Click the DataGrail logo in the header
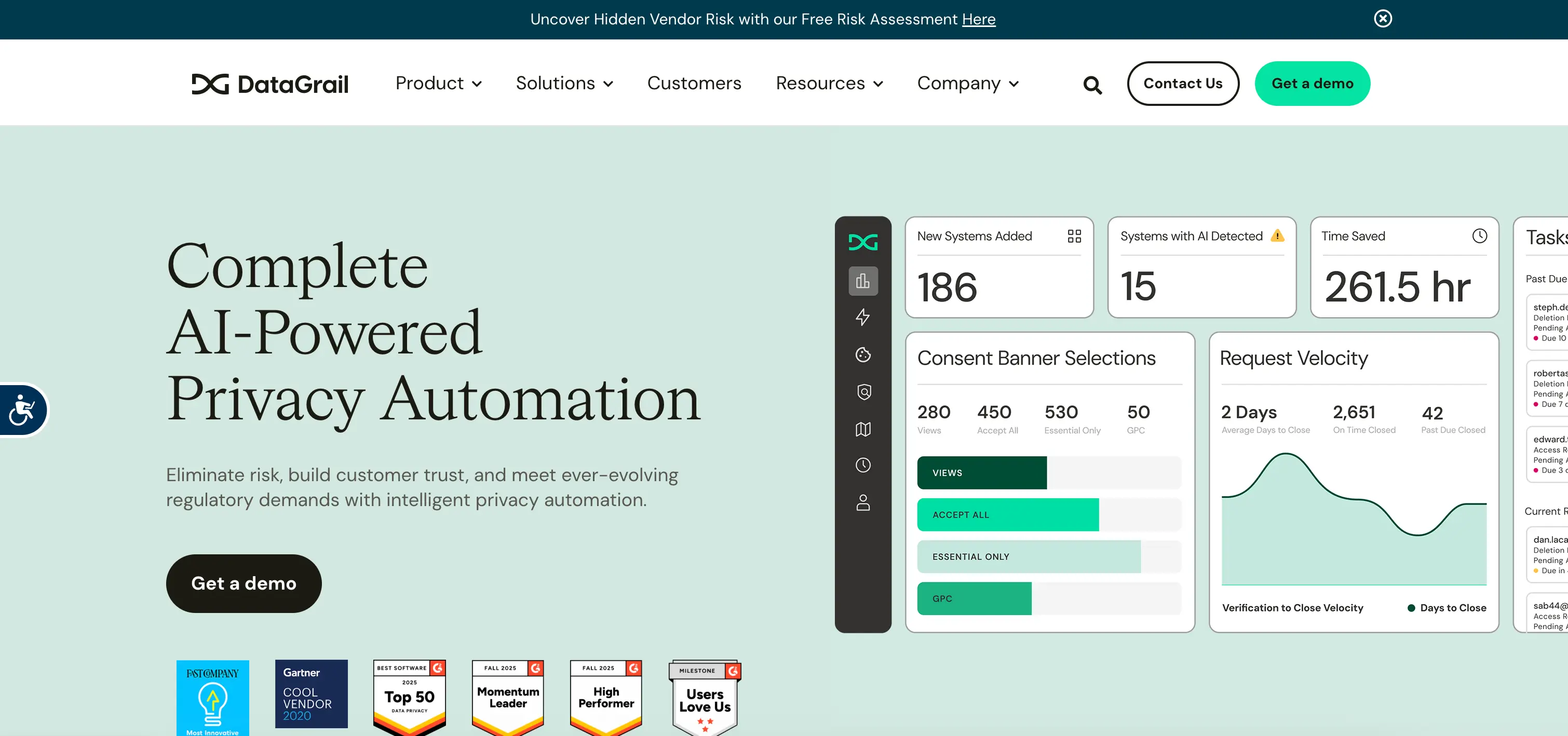1568x736 pixels. (x=271, y=84)
